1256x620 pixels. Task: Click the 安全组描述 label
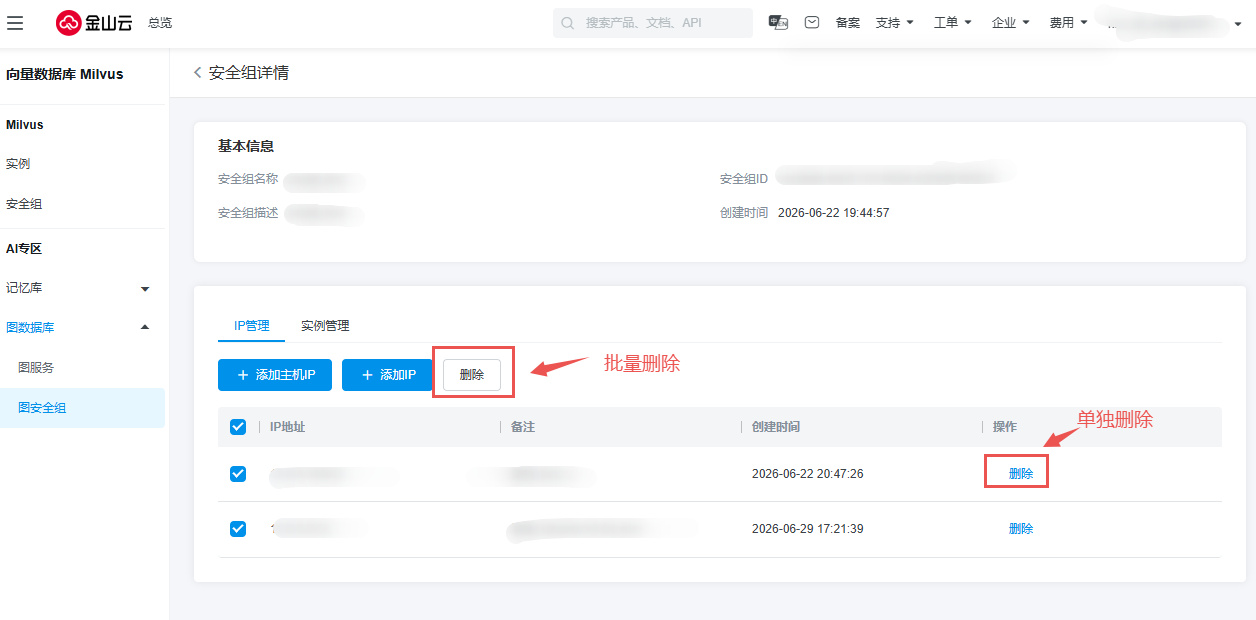coord(248,213)
